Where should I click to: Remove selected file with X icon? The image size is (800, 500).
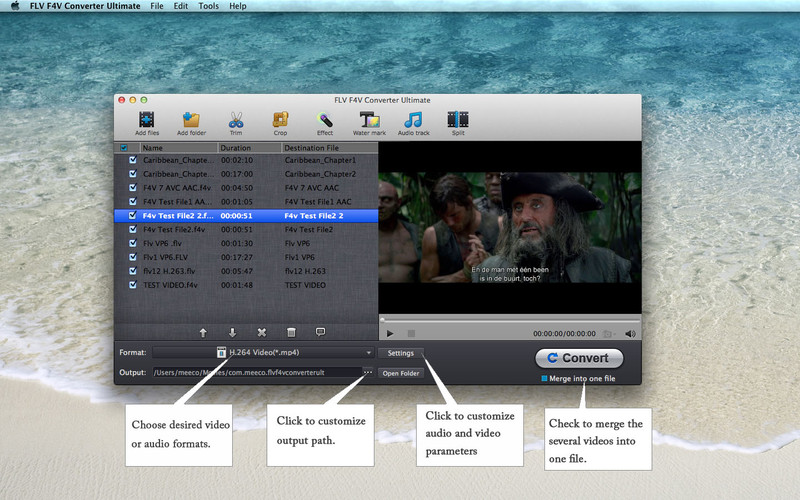click(x=262, y=333)
